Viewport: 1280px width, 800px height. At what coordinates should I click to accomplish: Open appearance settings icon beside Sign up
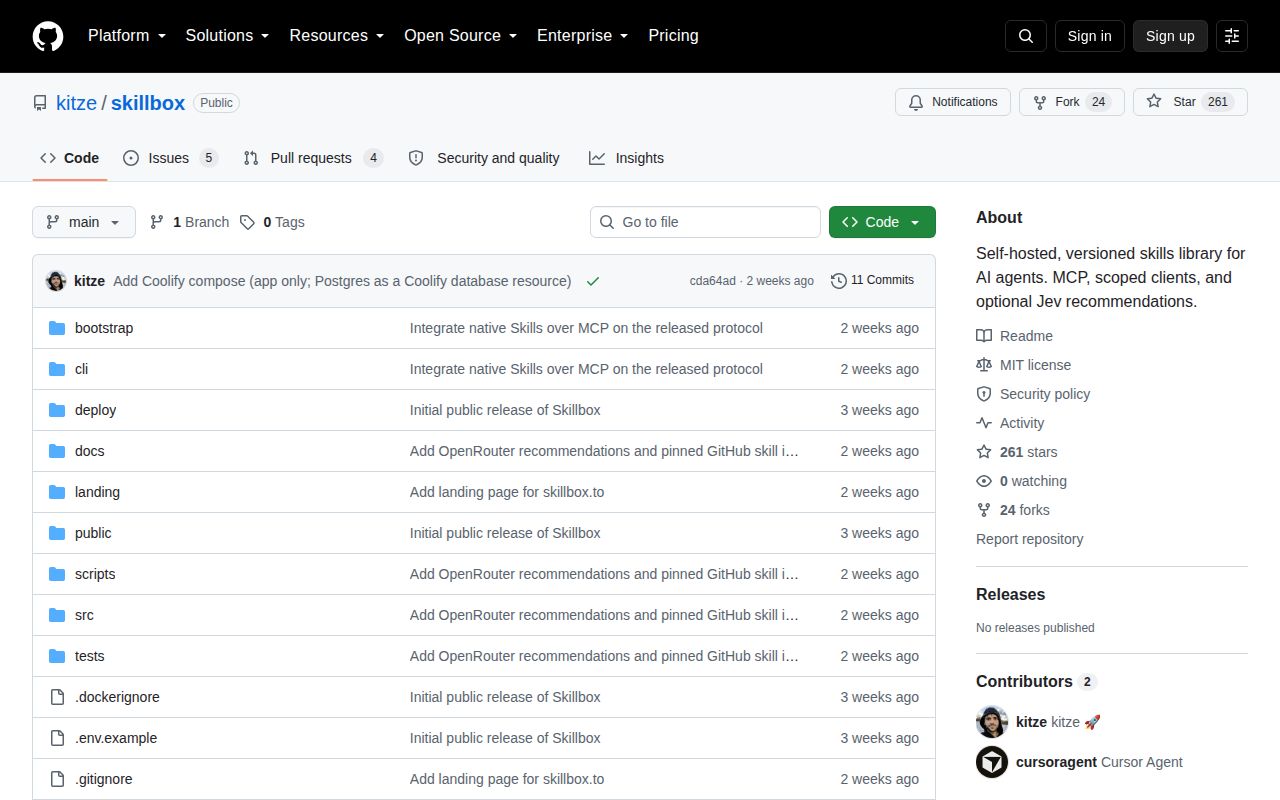coord(1232,36)
